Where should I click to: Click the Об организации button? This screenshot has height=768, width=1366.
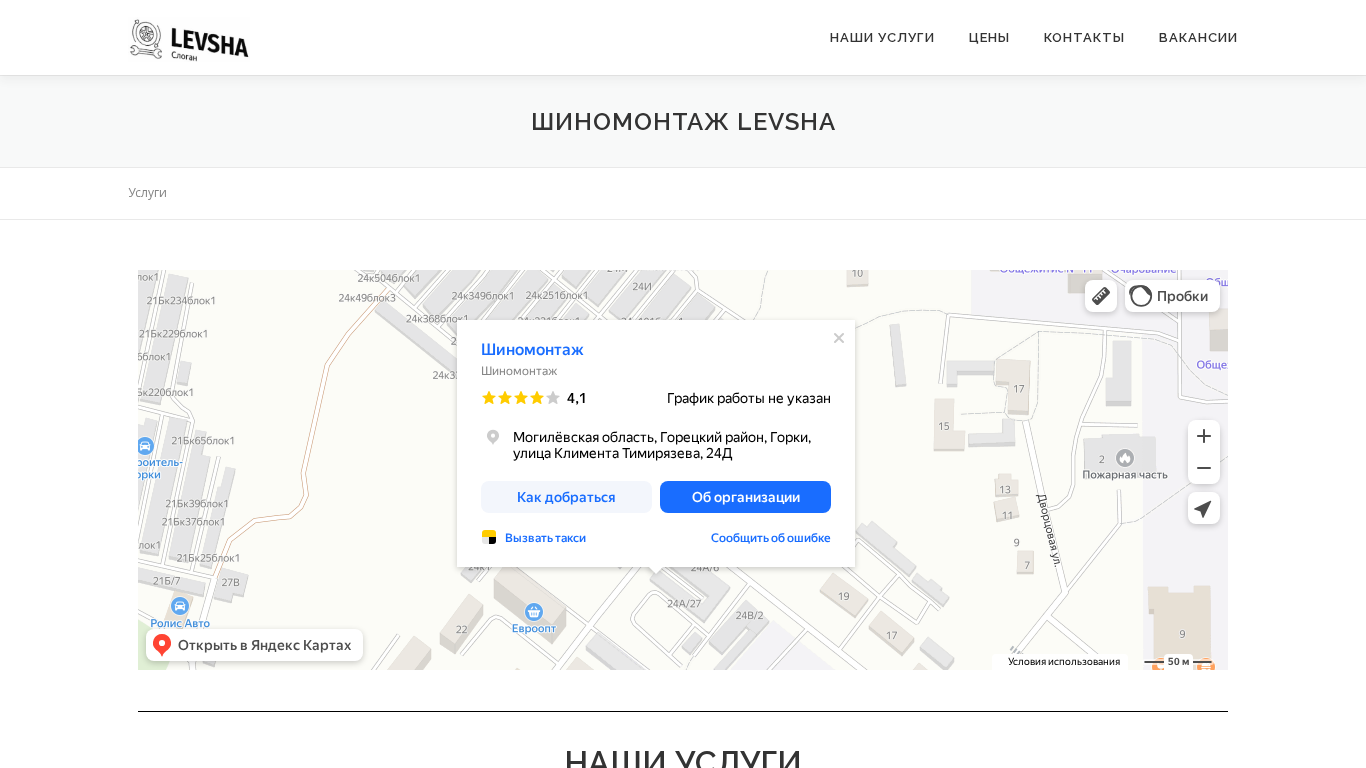pyautogui.click(x=746, y=497)
